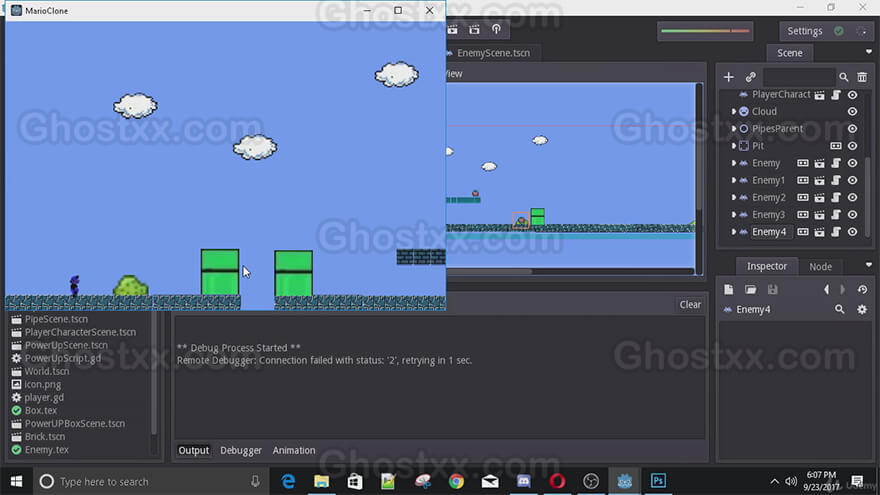Select player.gd in the file list
This screenshot has width=880, height=495.
(44, 397)
